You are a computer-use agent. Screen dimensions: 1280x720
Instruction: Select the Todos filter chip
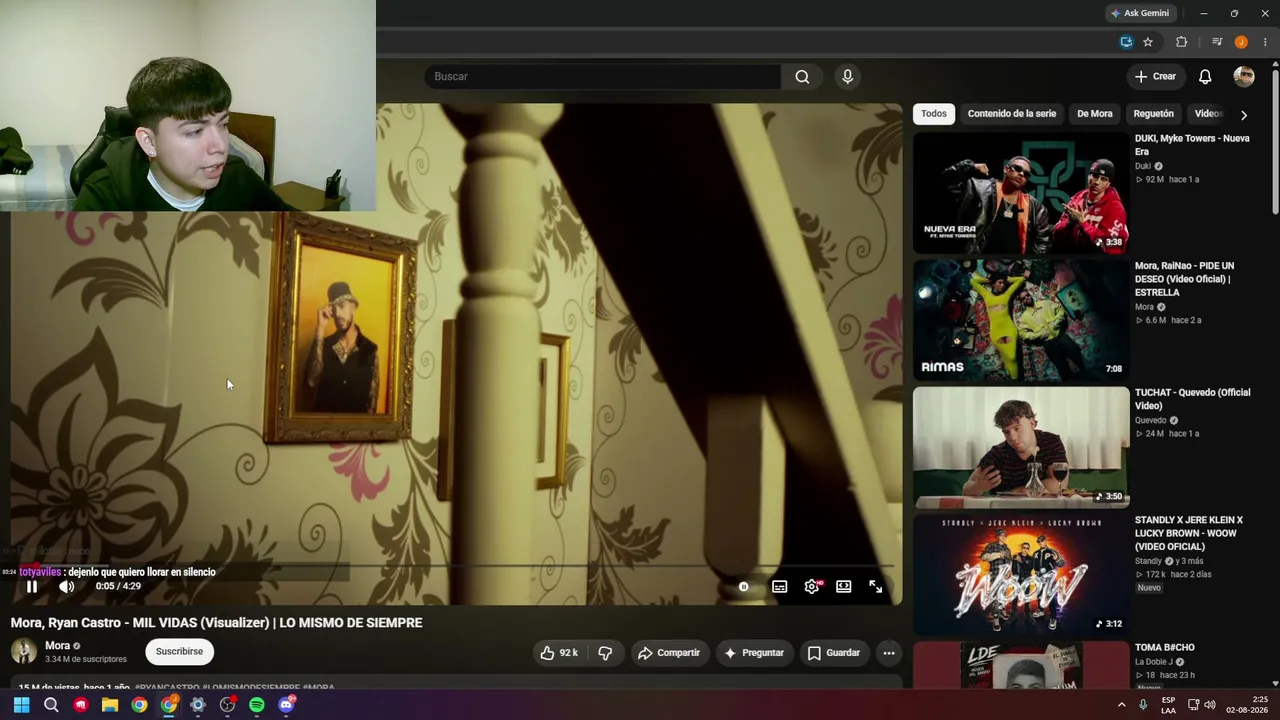(x=934, y=114)
